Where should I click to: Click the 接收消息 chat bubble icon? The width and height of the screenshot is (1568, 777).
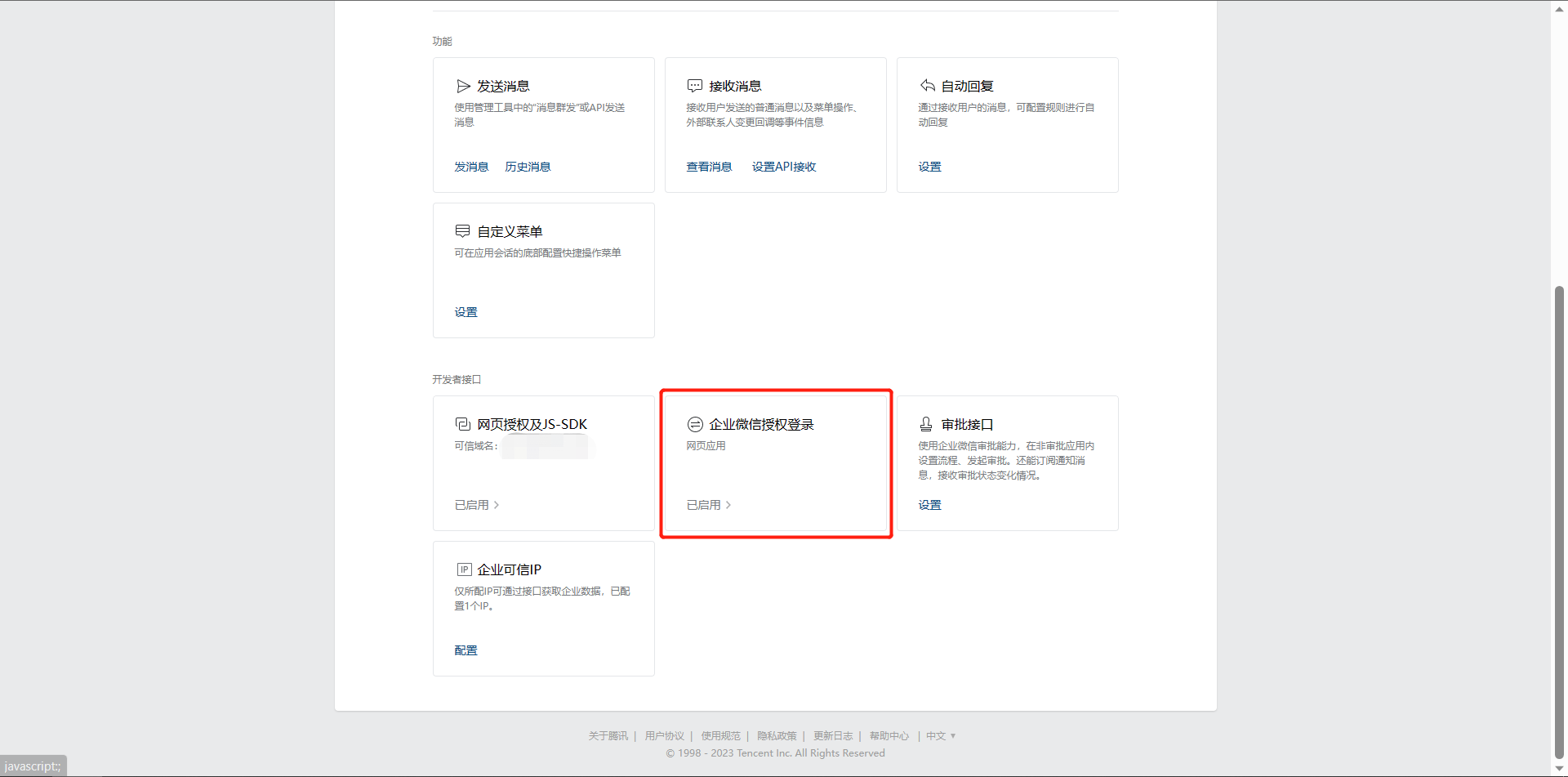click(x=695, y=86)
